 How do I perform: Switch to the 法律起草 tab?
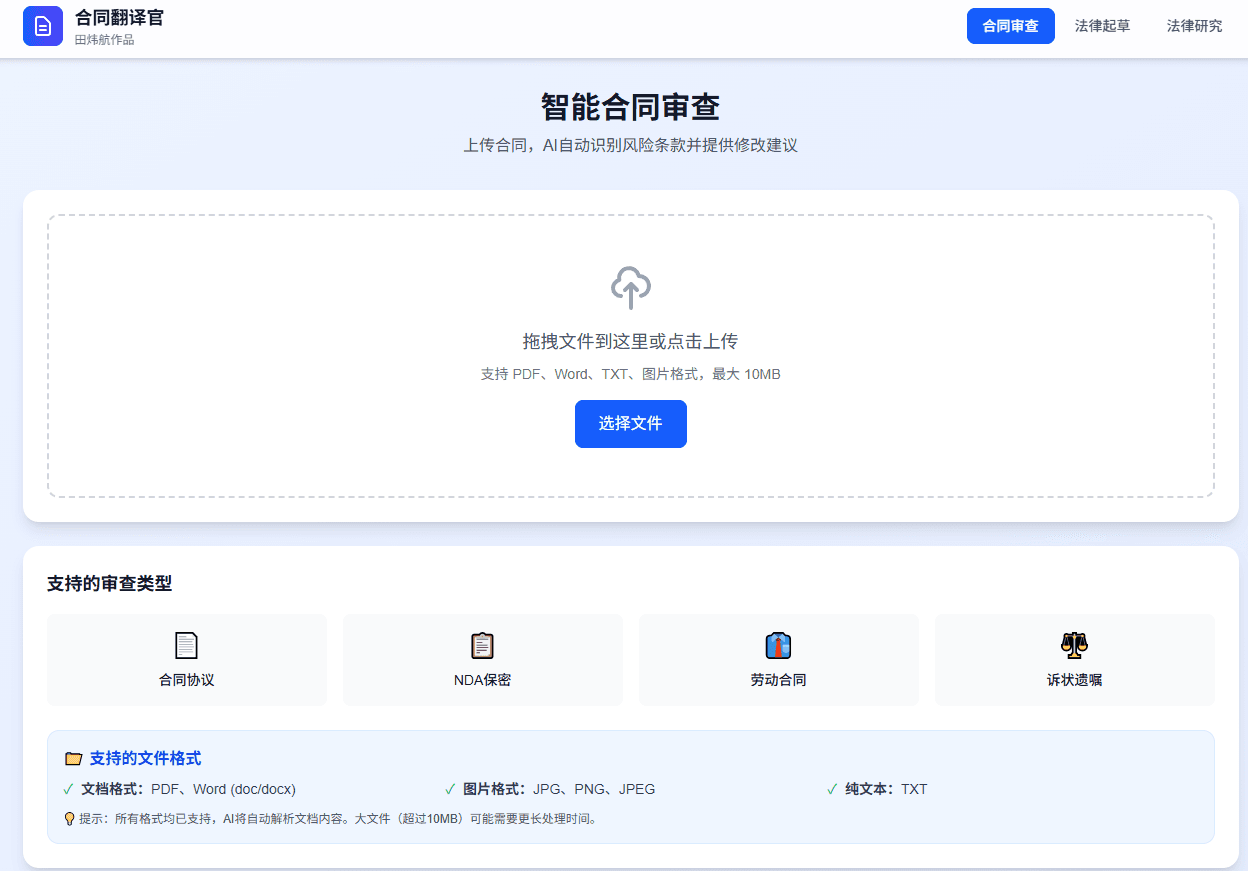pyautogui.click(x=1102, y=26)
